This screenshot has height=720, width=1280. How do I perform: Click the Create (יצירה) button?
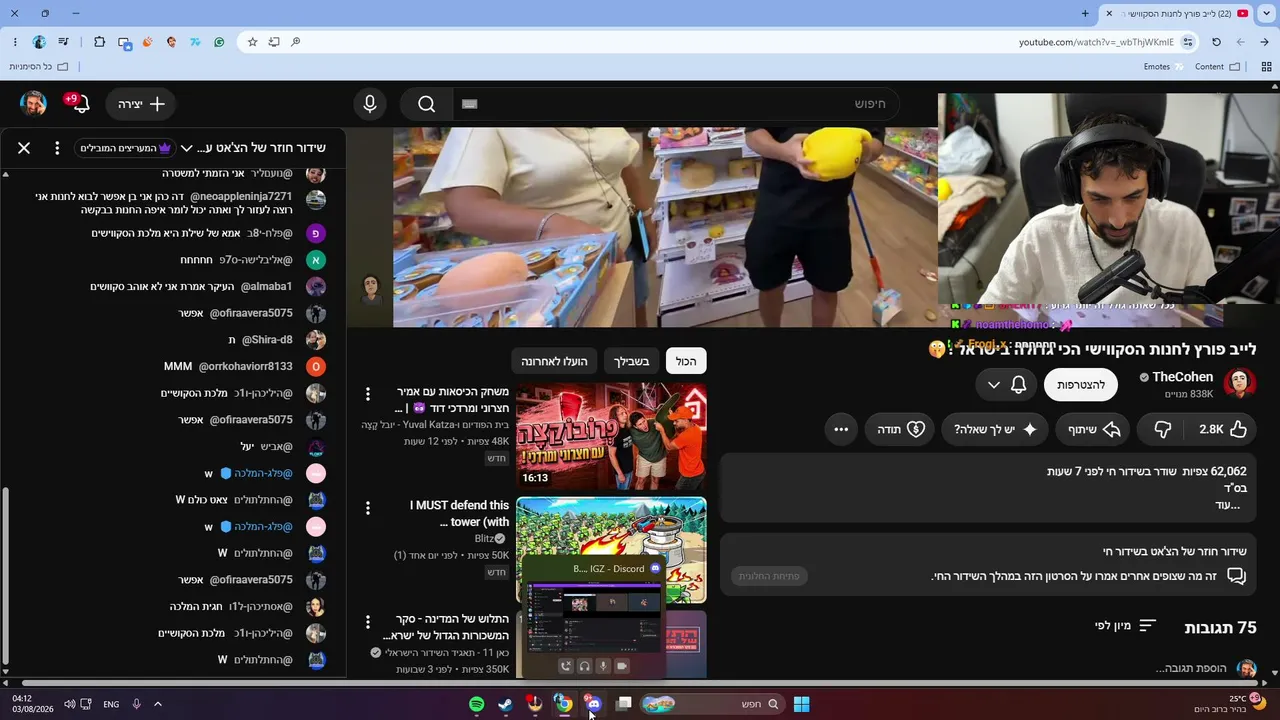click(141, 104)
